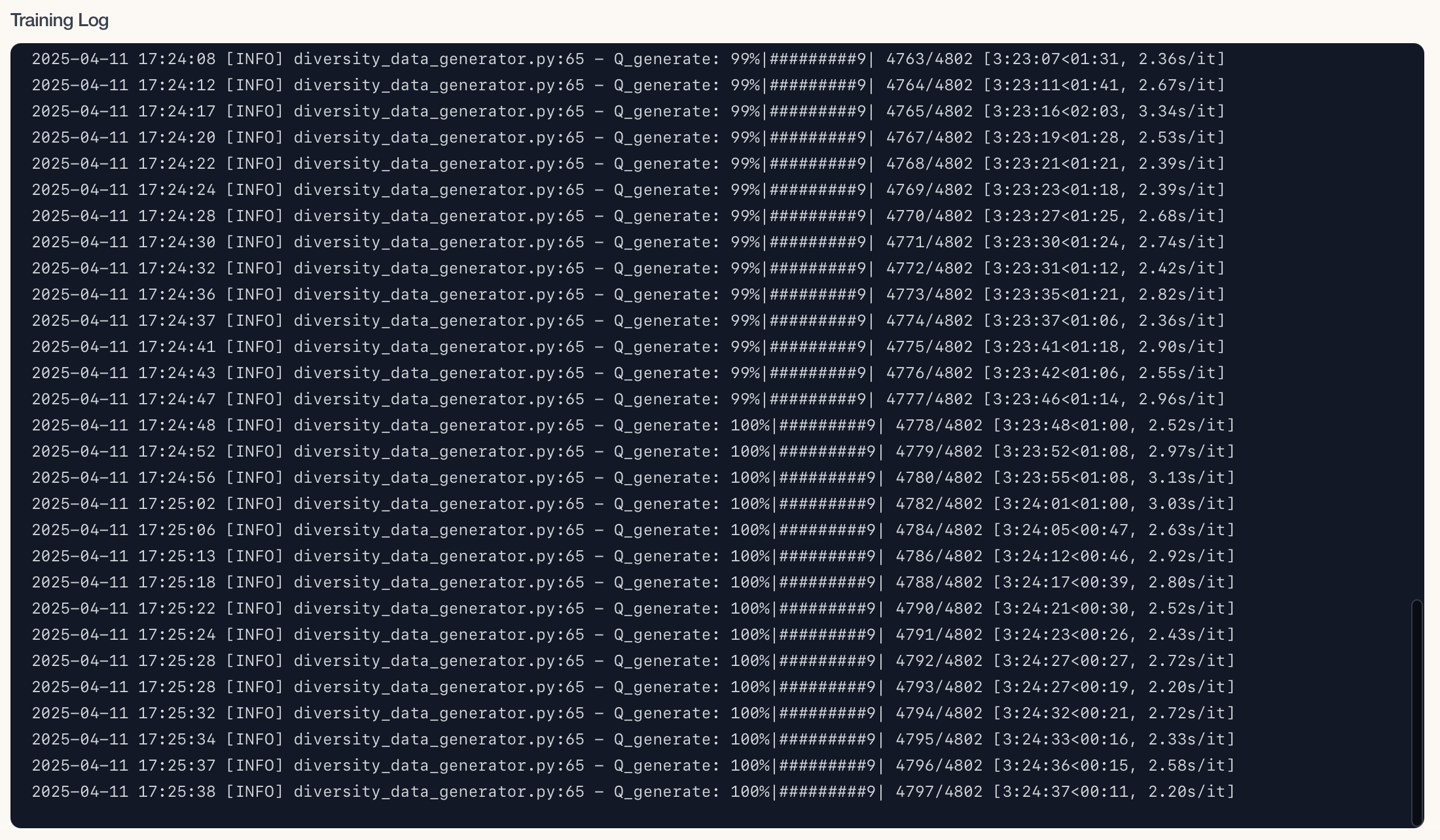The height and width of the screenshot is (840, 1440).
Task: Click the log line timestamped 17:24:08
Action: coord(628,59)
